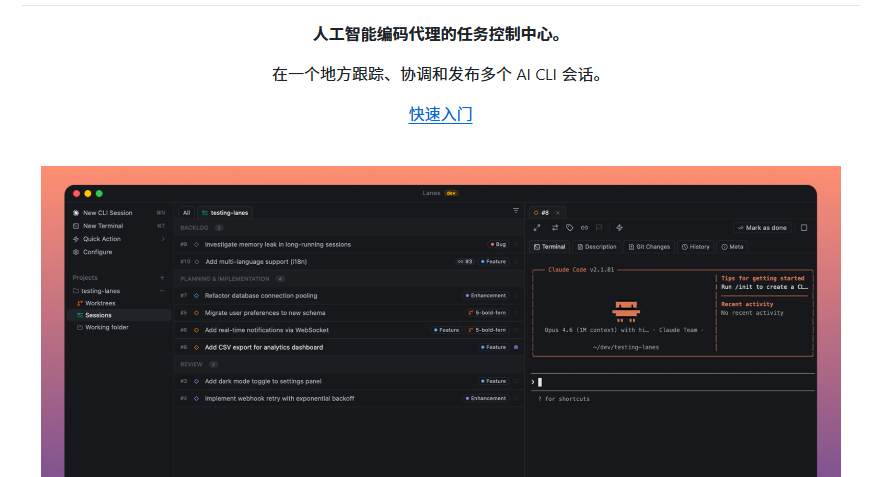The image size is (887, 477).
Task: Switch to the Meta tab
Action: [x=733, y=247]
